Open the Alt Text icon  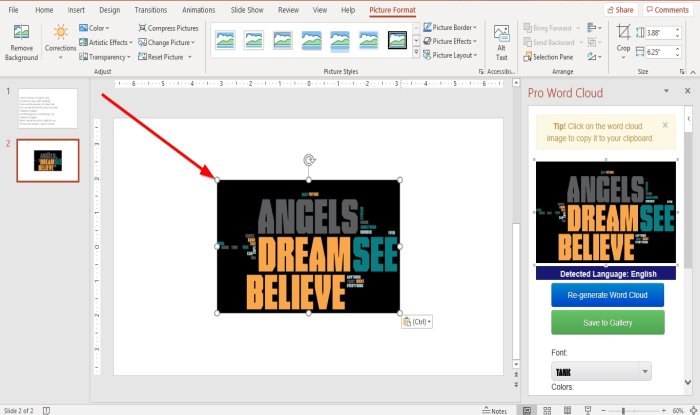[501, 33]
